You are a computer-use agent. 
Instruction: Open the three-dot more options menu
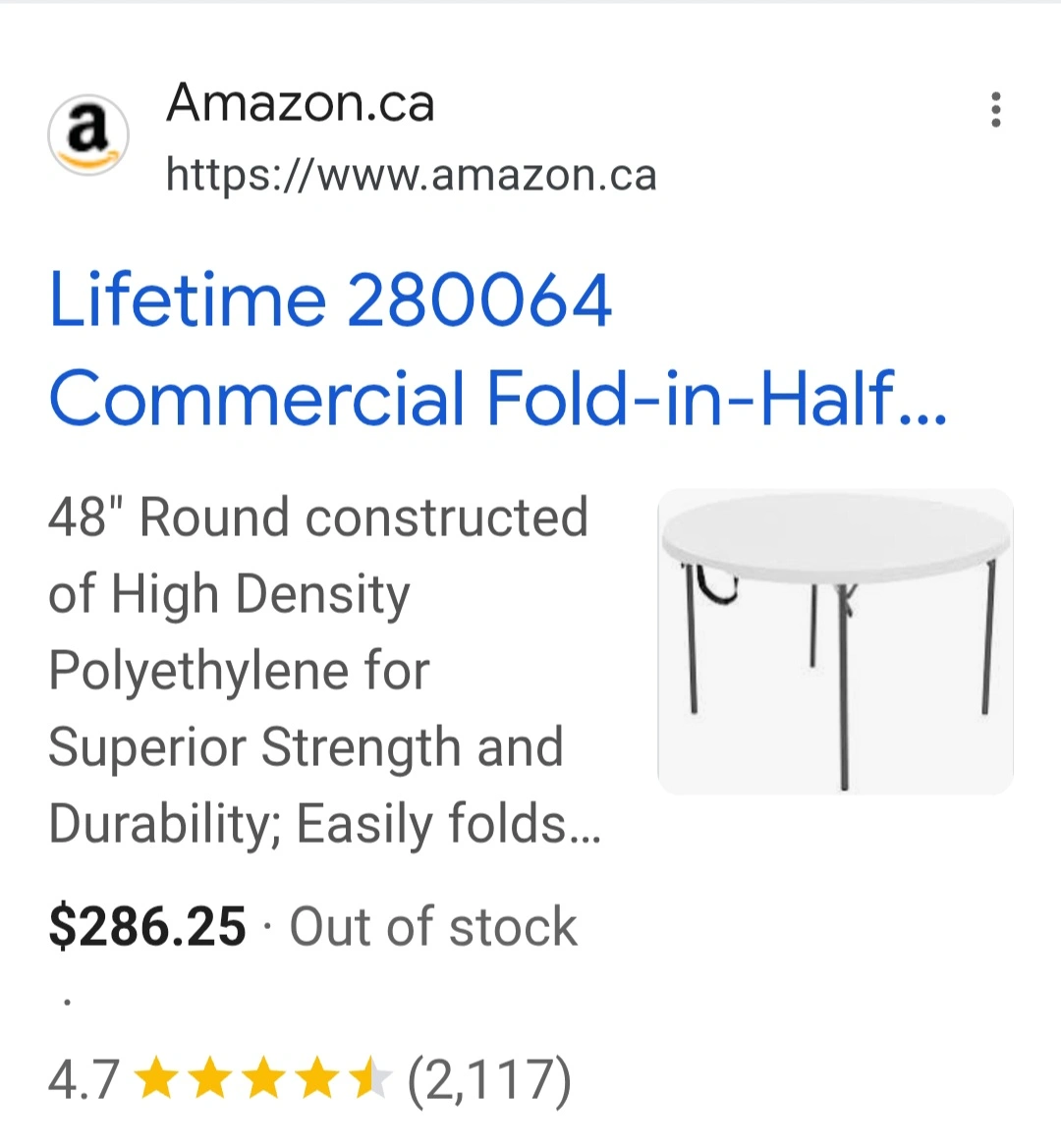point(995,110)
